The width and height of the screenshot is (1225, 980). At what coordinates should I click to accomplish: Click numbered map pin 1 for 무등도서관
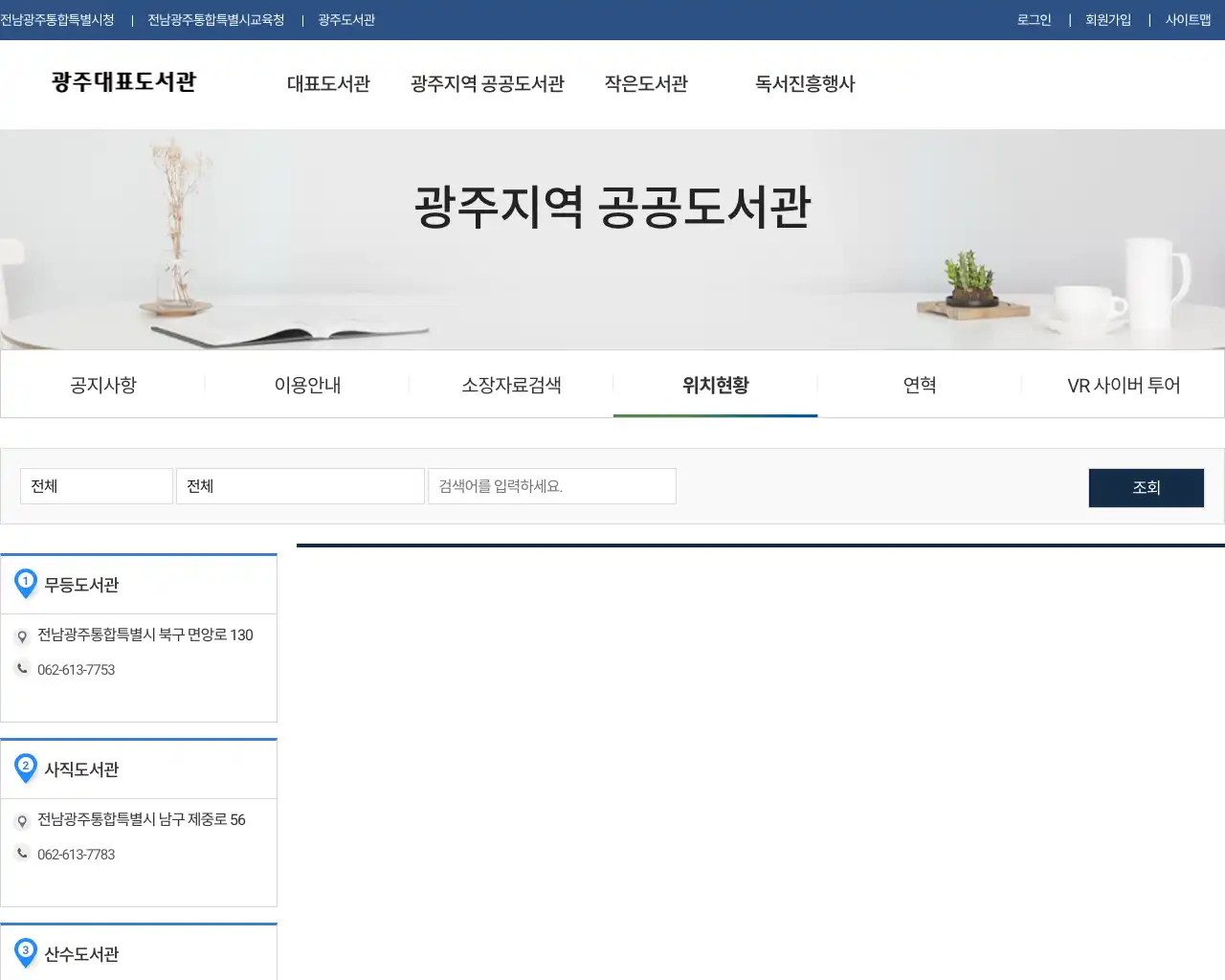click(26, 584)
